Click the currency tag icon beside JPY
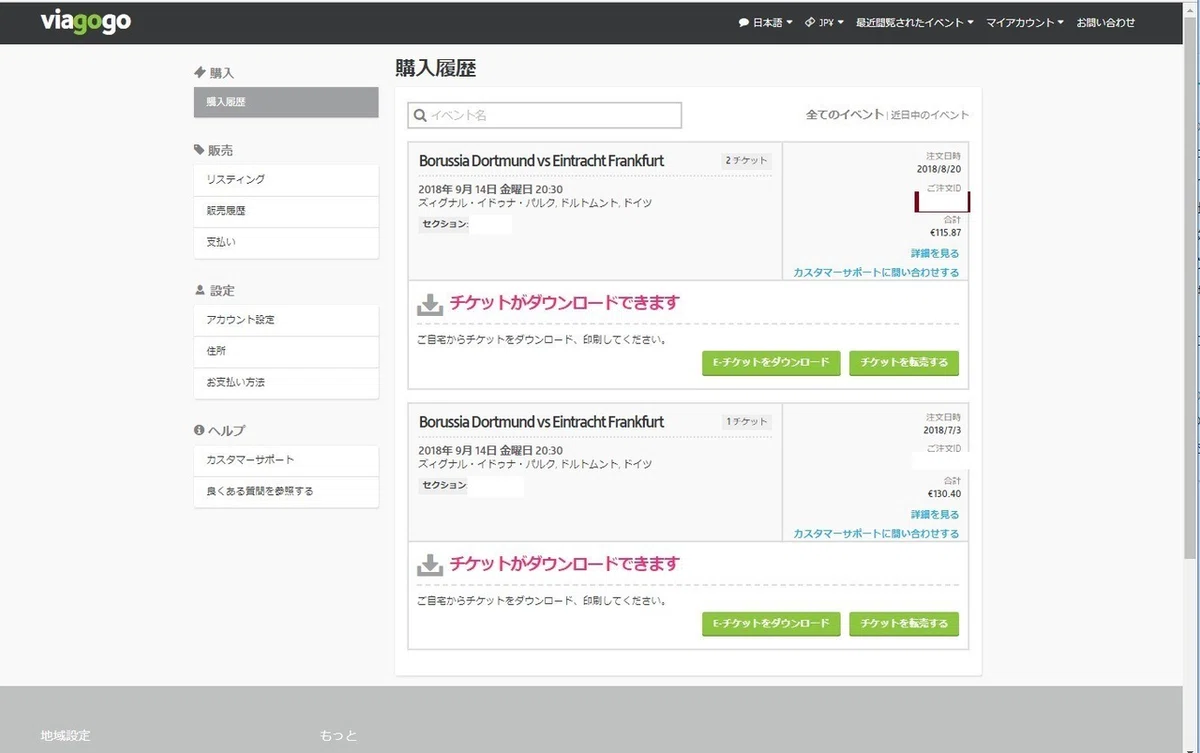 810,23
